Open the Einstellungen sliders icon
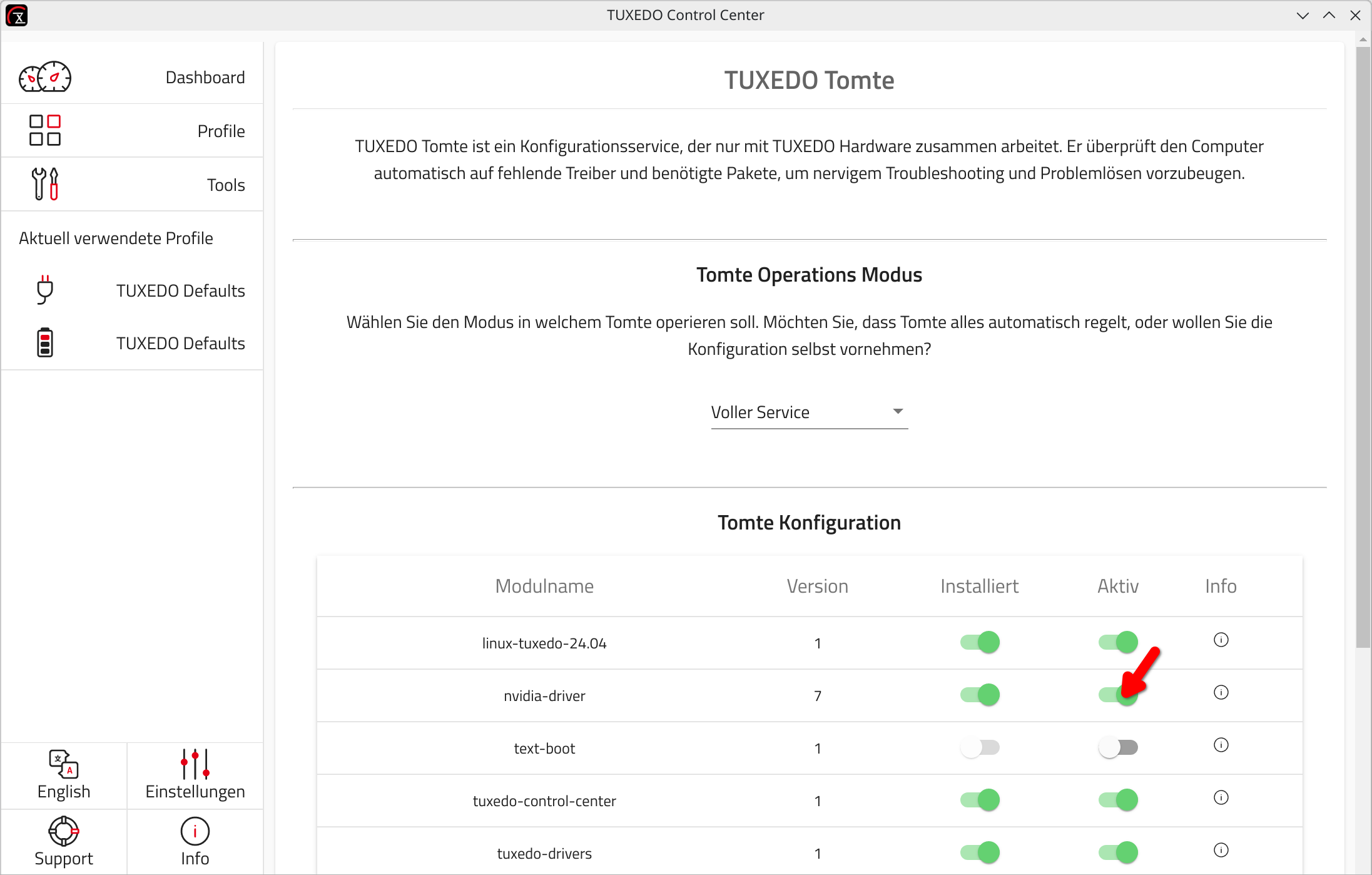1372x875 pixels. pos(195,764)
